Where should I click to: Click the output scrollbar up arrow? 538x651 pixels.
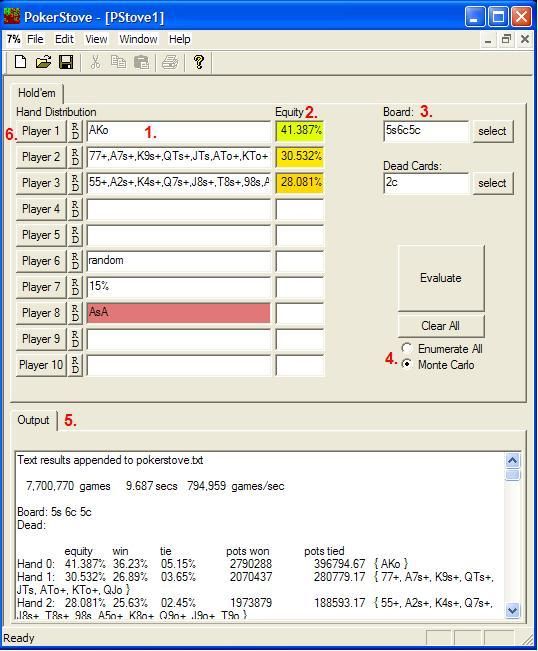click(513, 460)
